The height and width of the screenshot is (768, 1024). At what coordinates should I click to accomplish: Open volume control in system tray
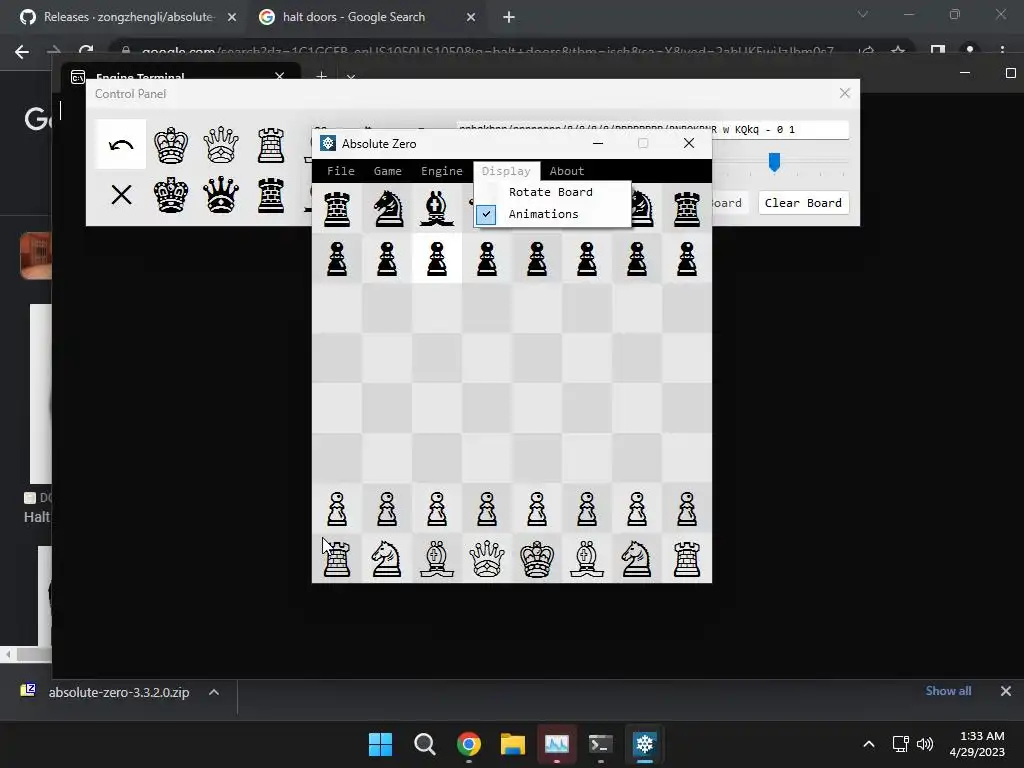point(925,744)
